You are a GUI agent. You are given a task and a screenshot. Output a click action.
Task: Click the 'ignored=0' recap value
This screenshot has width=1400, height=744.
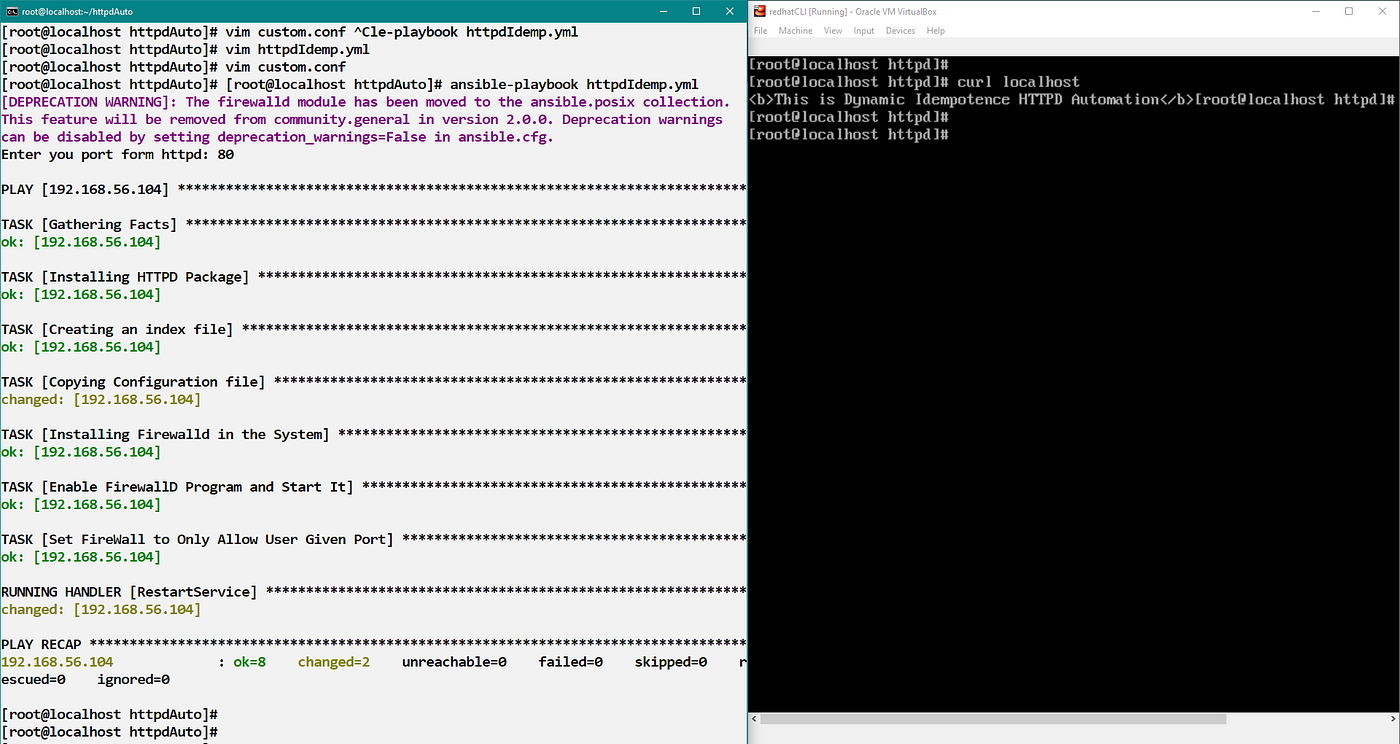tap(133, 679)
